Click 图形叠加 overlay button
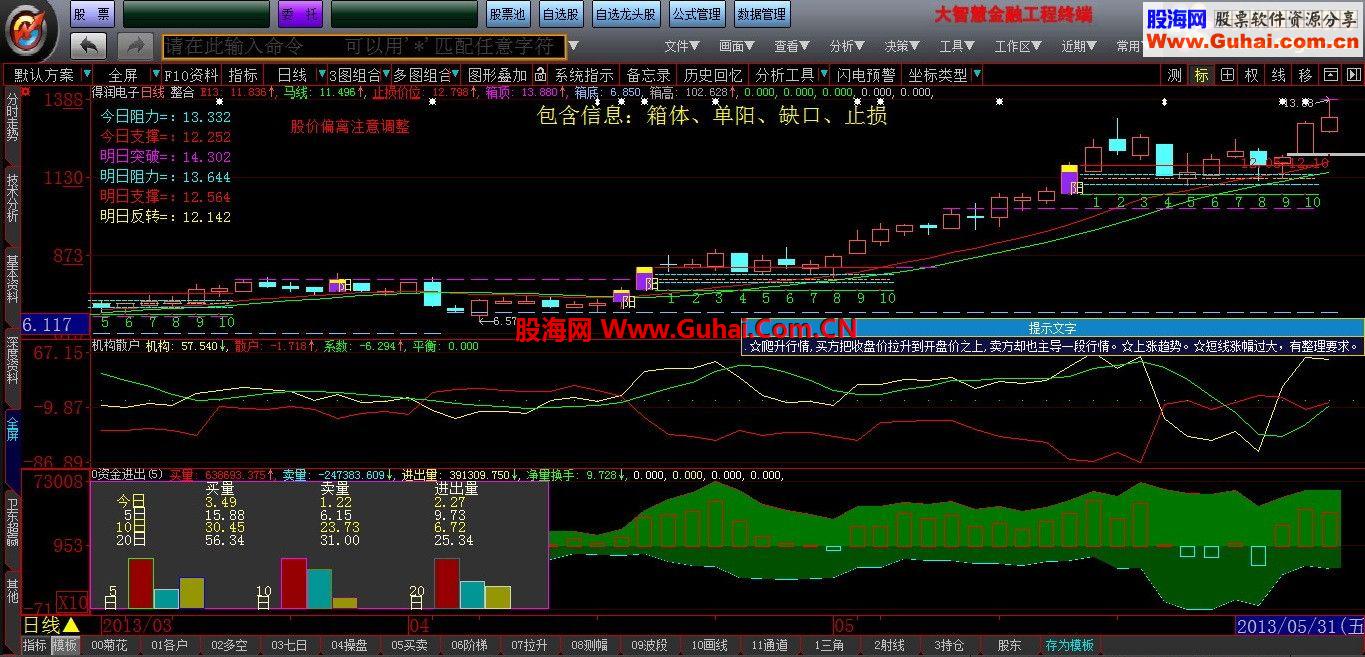Screen dimensions: 1365x657 coord(497,75)
